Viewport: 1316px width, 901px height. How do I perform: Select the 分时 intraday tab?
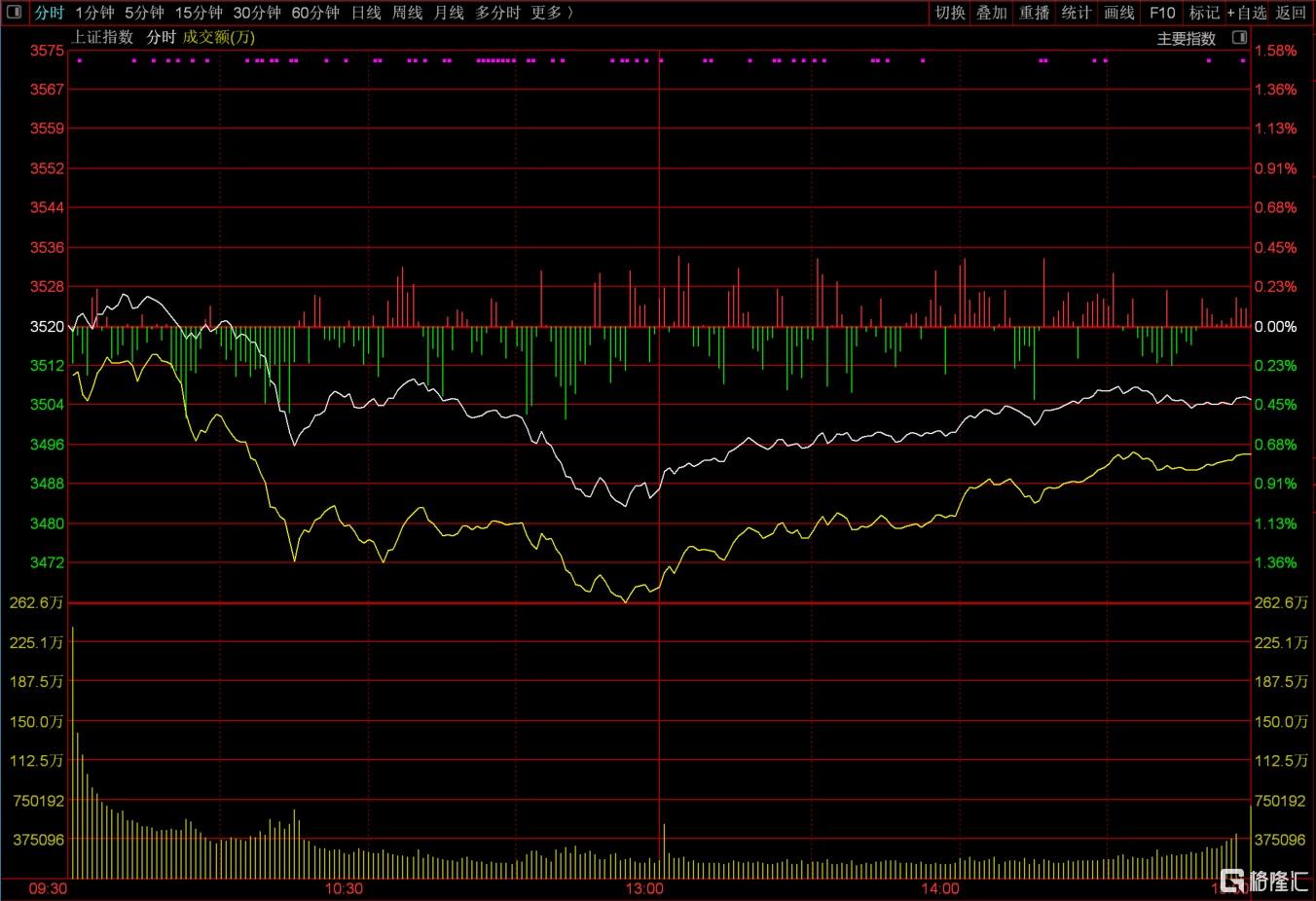pyautogui.click(x=49, y=13)
